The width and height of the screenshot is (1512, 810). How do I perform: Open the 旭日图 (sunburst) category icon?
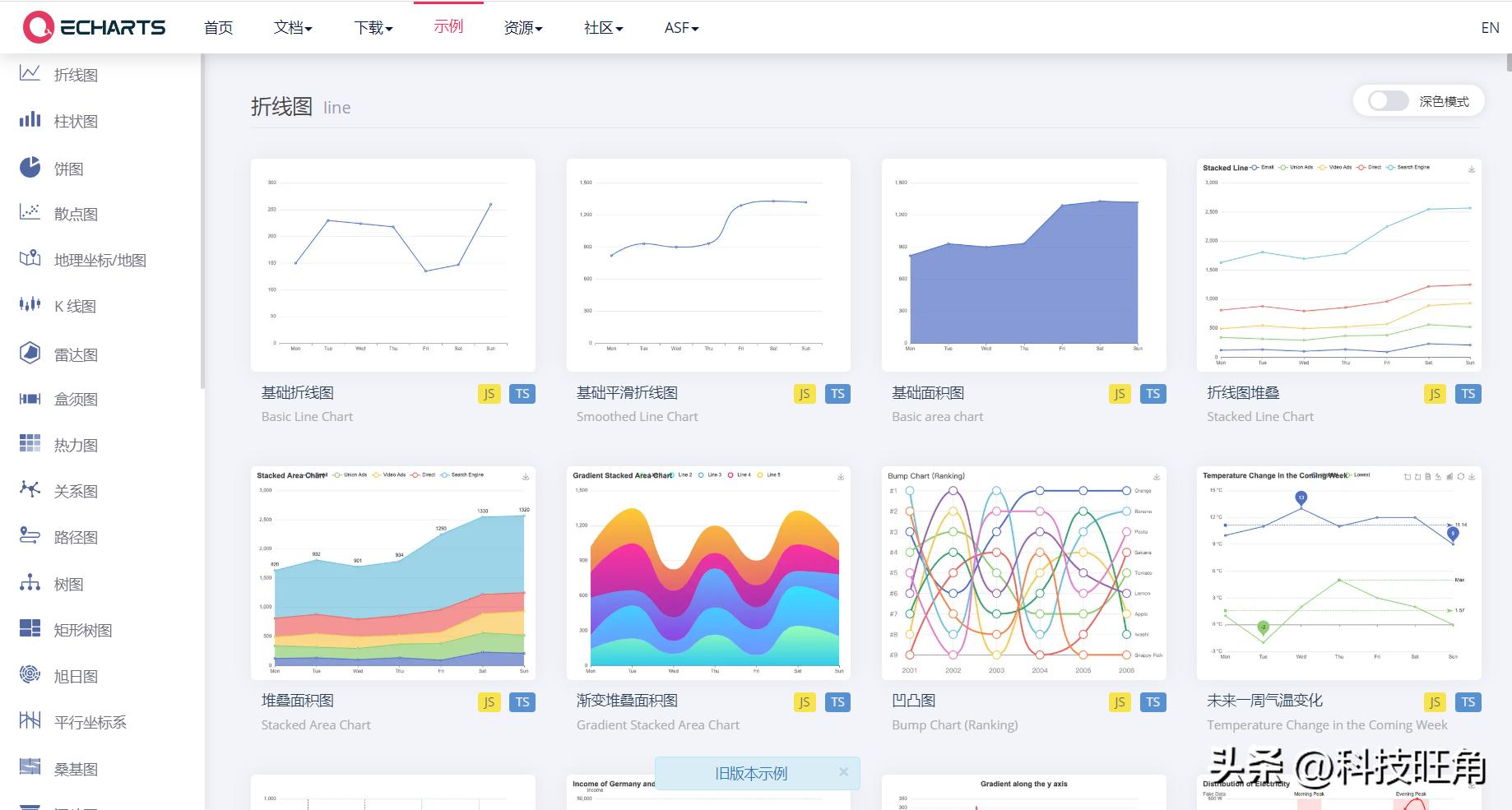point(29,675)
